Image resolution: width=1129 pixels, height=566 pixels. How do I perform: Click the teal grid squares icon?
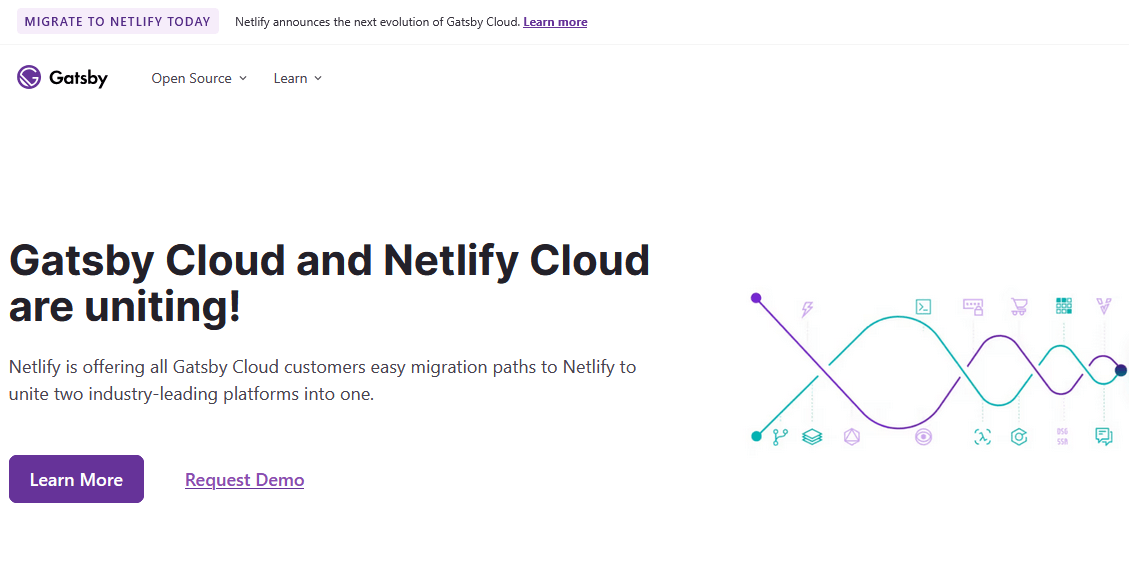[x=1064, y=306]
